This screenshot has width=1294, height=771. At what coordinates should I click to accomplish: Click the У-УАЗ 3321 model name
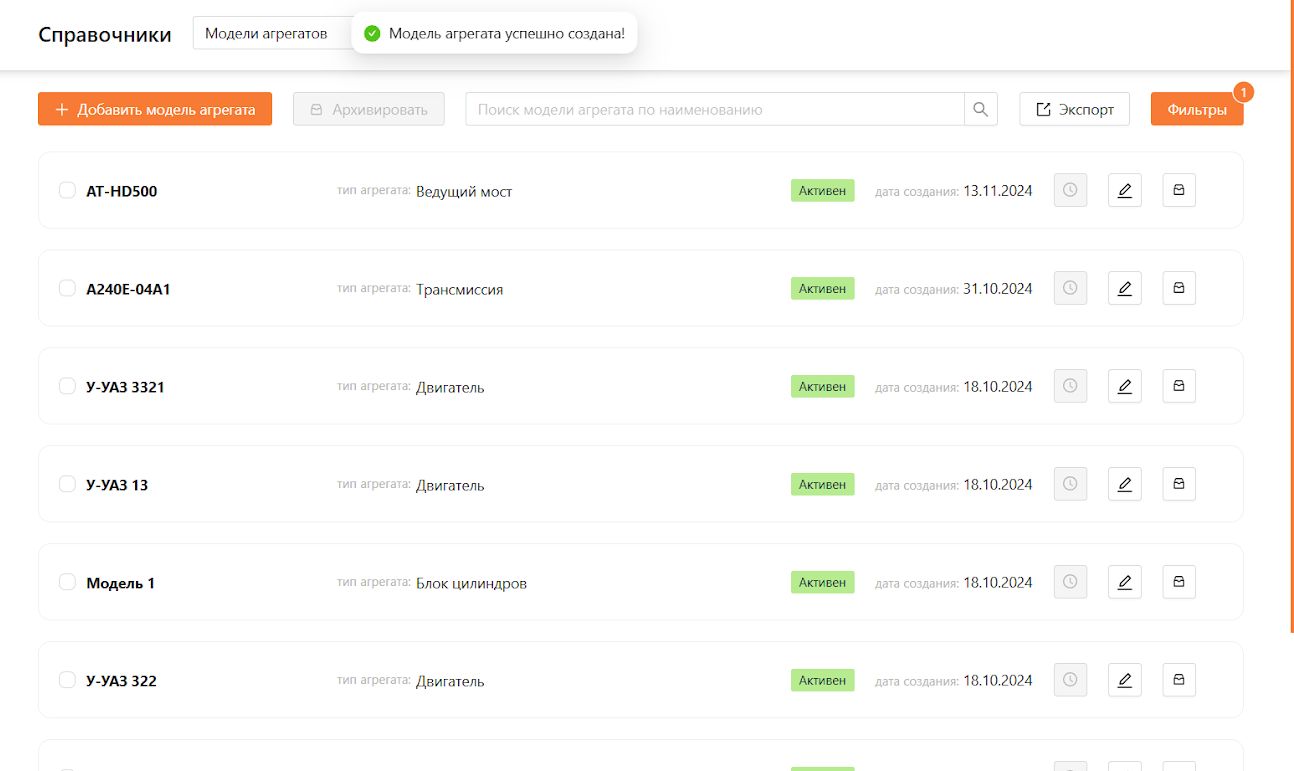tap(125, 387)
